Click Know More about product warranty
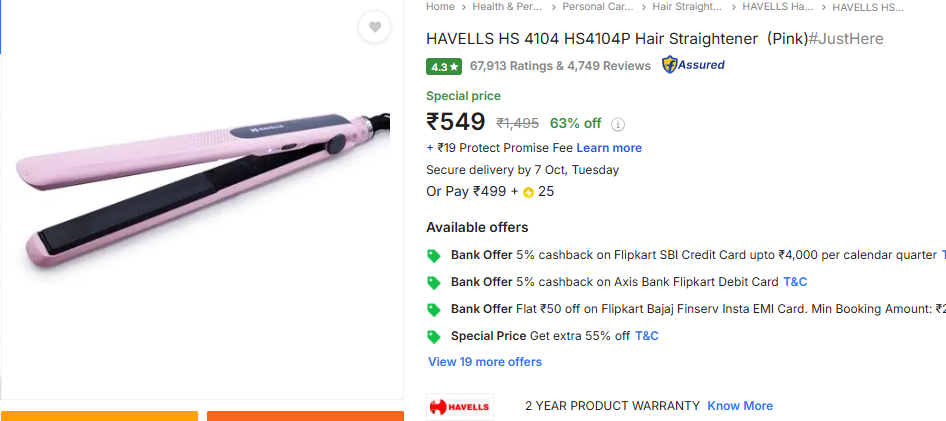 tap(740, 406)
